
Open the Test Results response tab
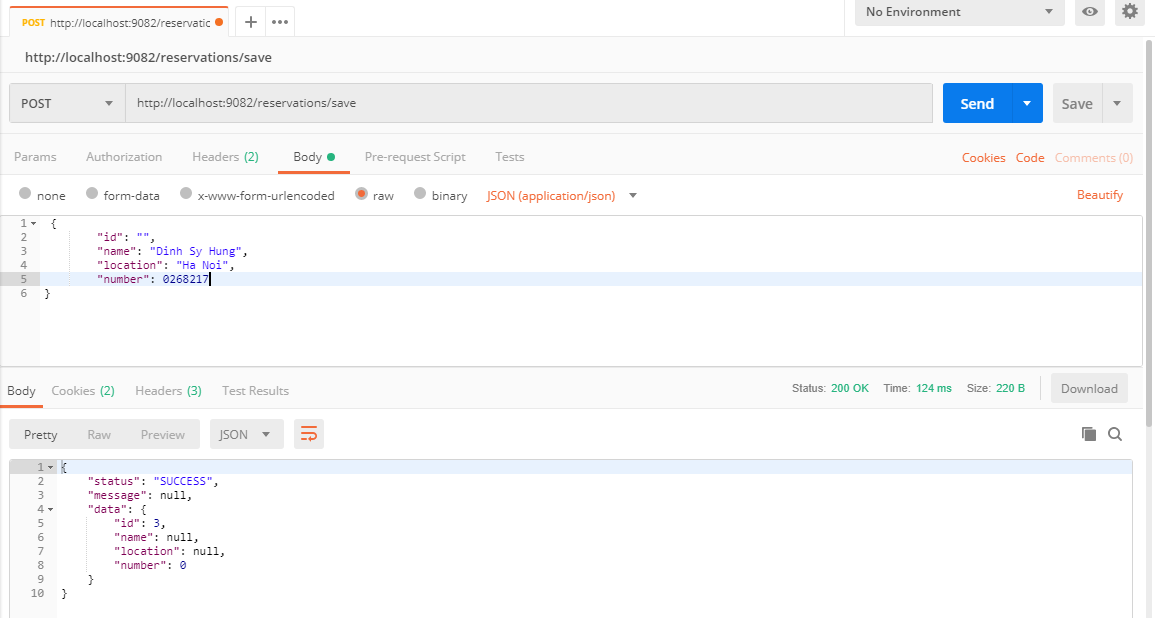tap(255, 391)
